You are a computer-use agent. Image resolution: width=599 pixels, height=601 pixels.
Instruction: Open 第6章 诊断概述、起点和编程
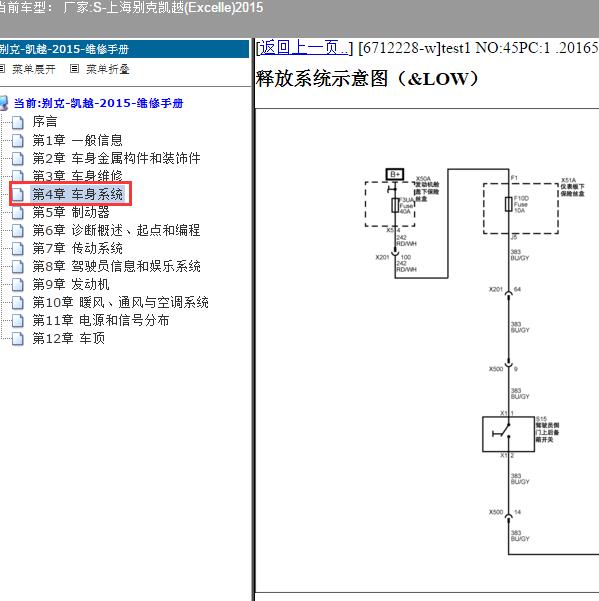click(116, 230)
